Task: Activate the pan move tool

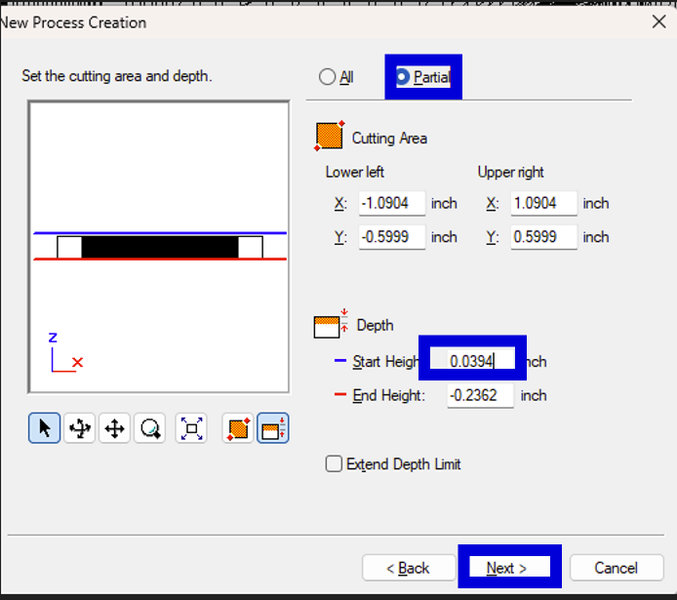Action: click(x=114, y=428)
